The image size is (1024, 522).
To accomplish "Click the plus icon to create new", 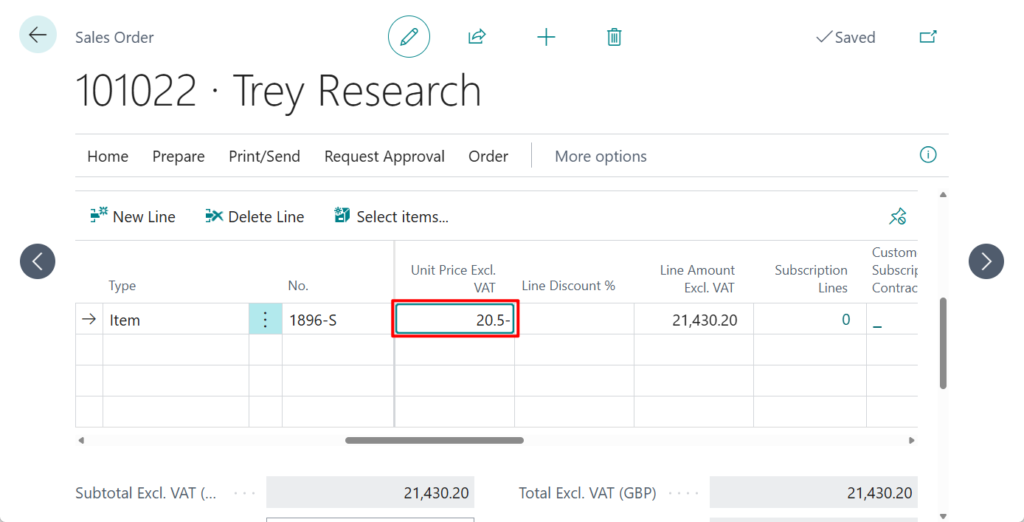I will click(x=546, y=37).
